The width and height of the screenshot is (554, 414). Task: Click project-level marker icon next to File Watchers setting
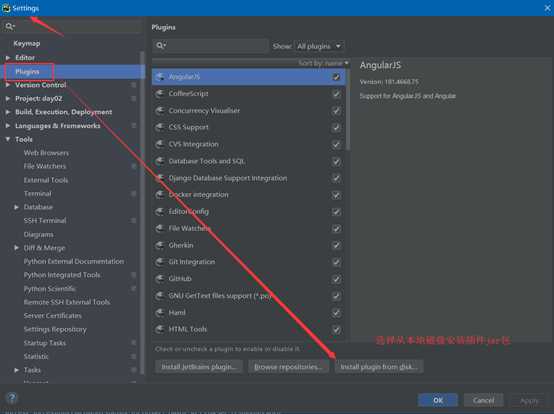coord(133,166)
